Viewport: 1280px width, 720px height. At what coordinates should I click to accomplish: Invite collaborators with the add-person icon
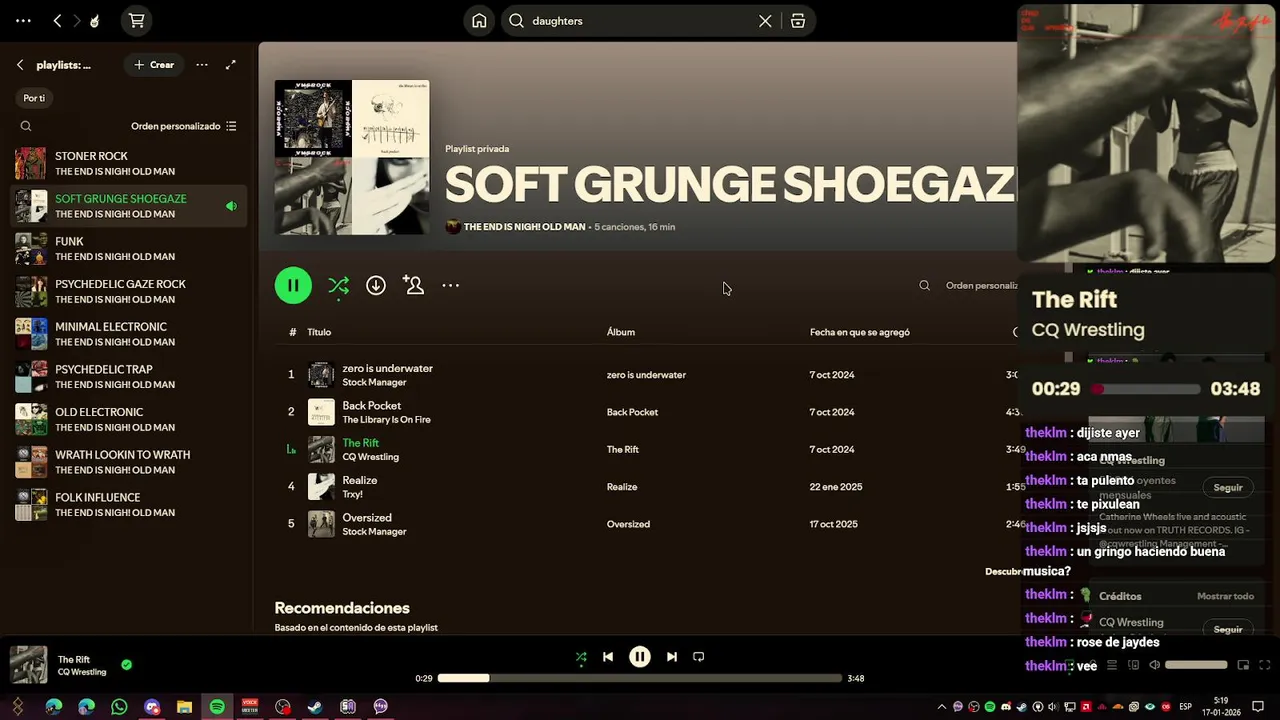413,285
